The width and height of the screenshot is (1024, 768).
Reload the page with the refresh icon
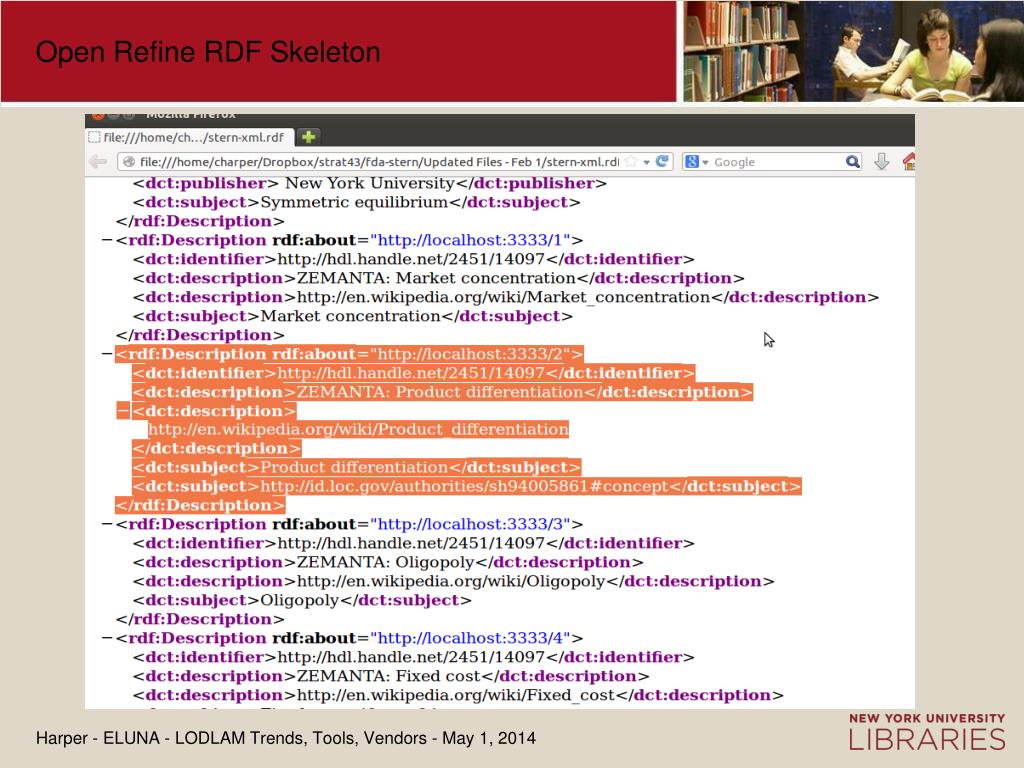point(662,161)
